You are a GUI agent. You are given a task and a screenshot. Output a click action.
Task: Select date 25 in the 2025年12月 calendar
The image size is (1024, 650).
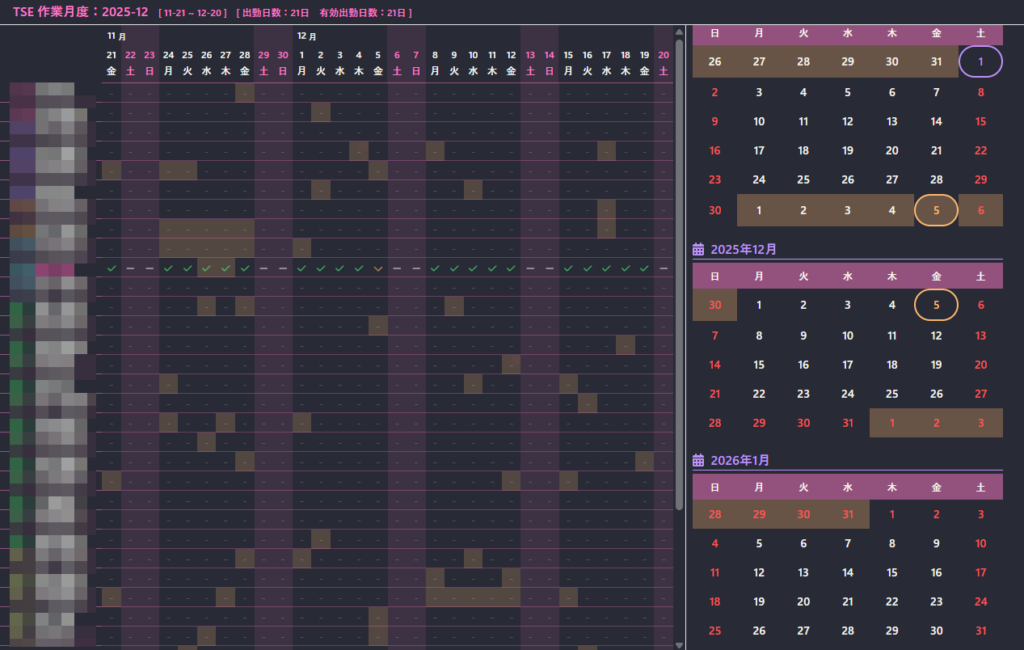(x=892, y=394)
